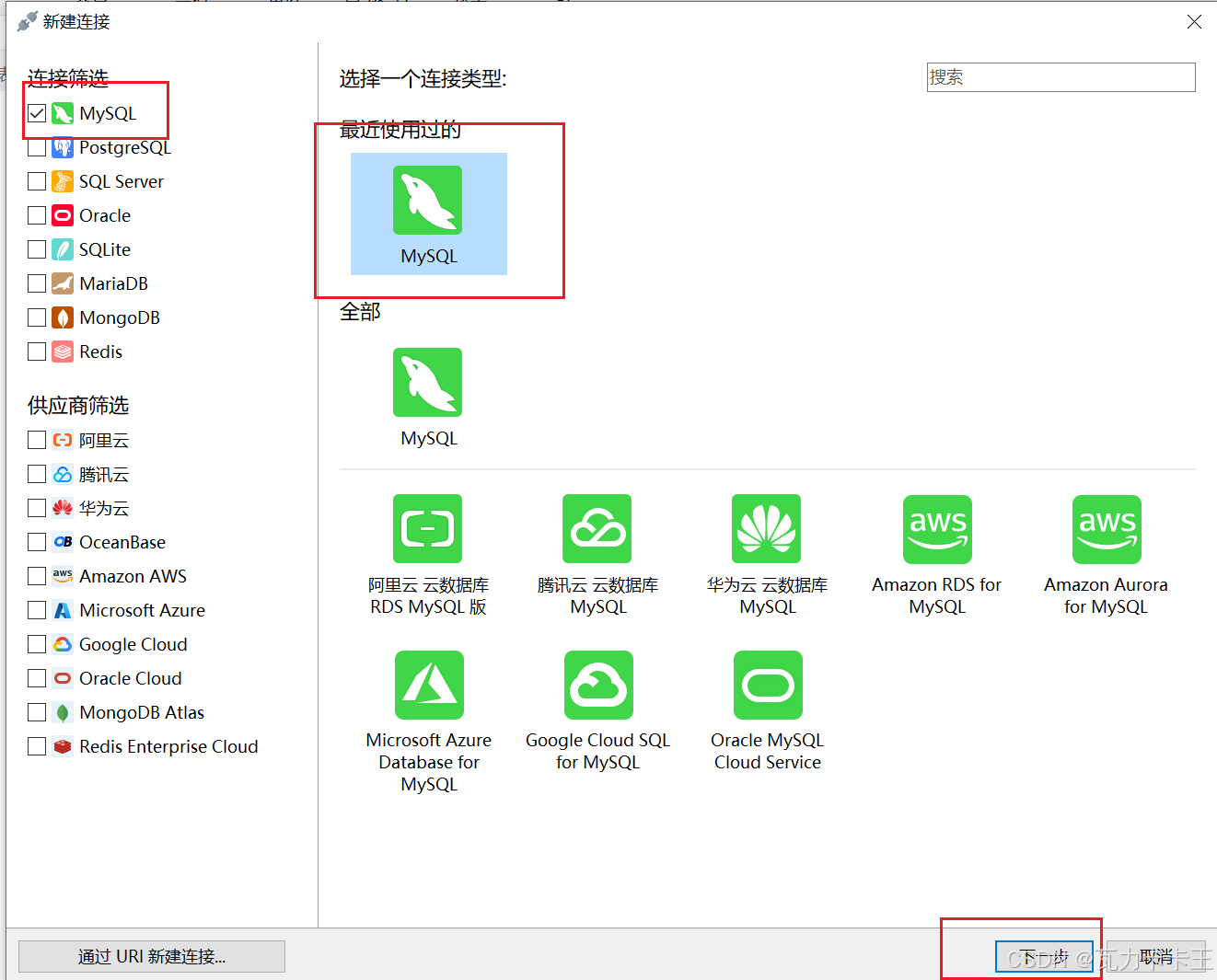The image size is (1217, 980).
Task: Click the Oracle Cloud vendor icon
Action: (63, 678)
